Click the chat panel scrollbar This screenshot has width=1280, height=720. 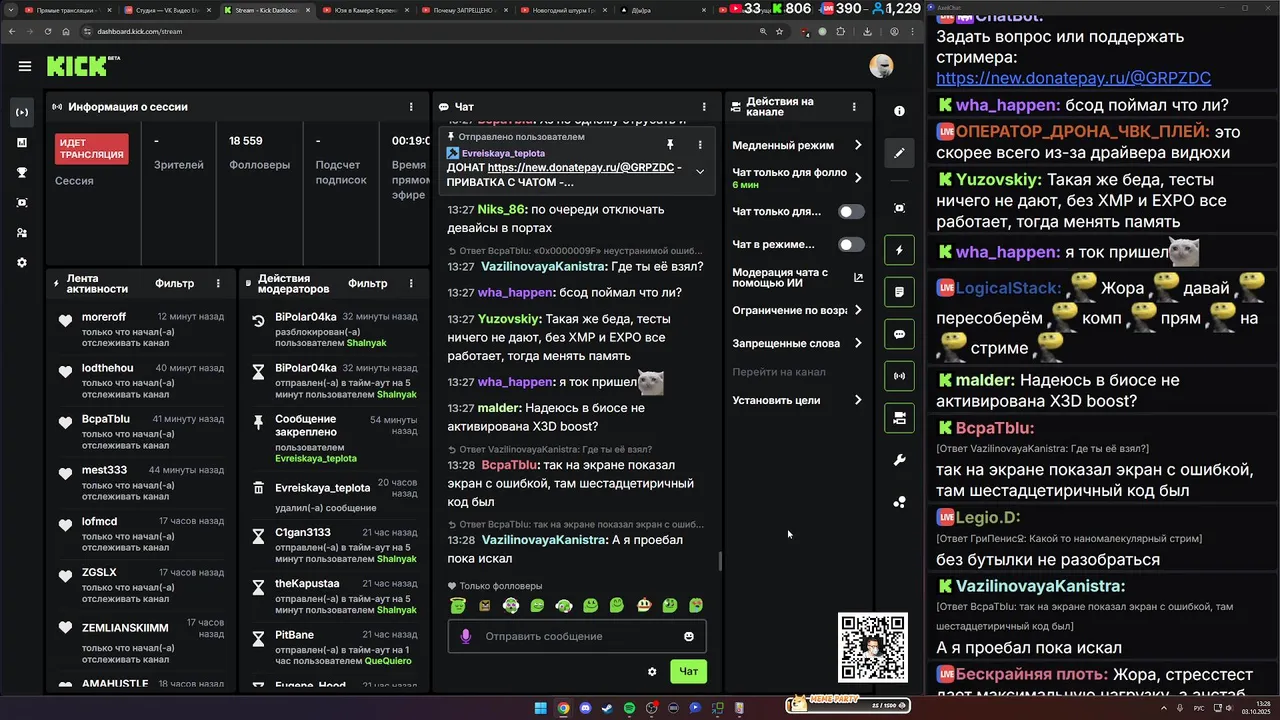point(720,562)
